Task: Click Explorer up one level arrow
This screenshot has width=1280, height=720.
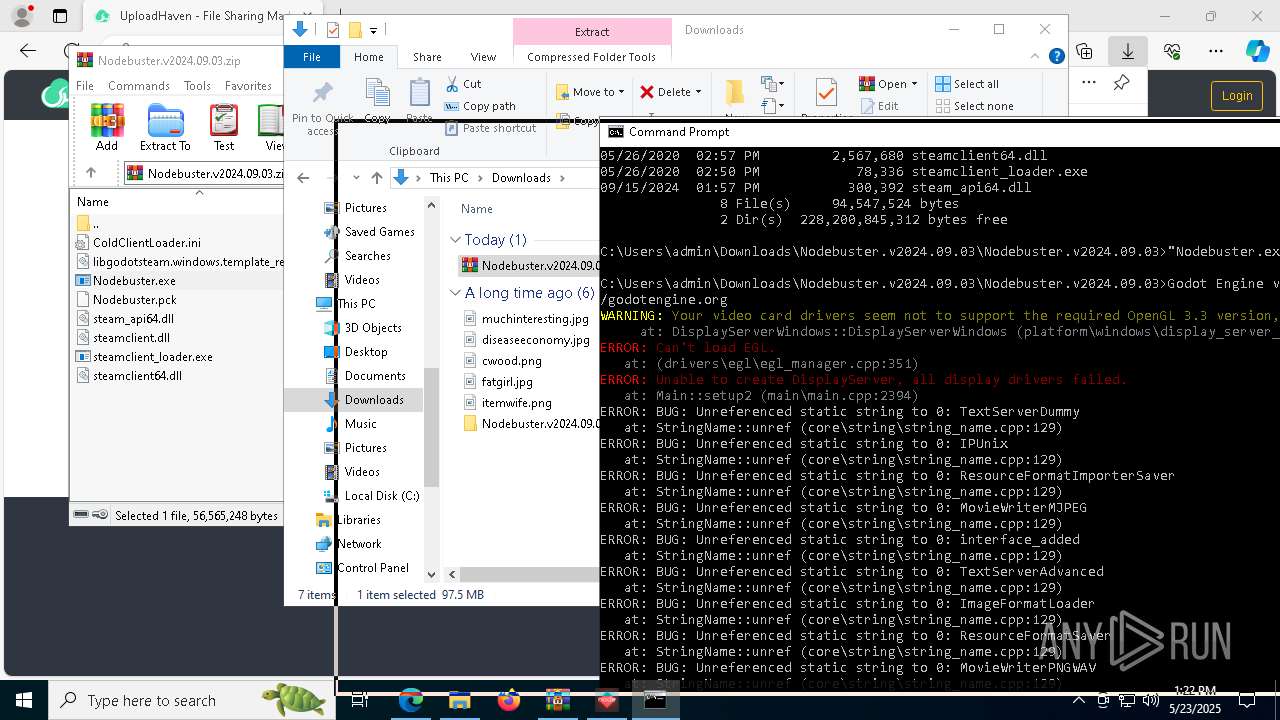Action: point(376,178)
